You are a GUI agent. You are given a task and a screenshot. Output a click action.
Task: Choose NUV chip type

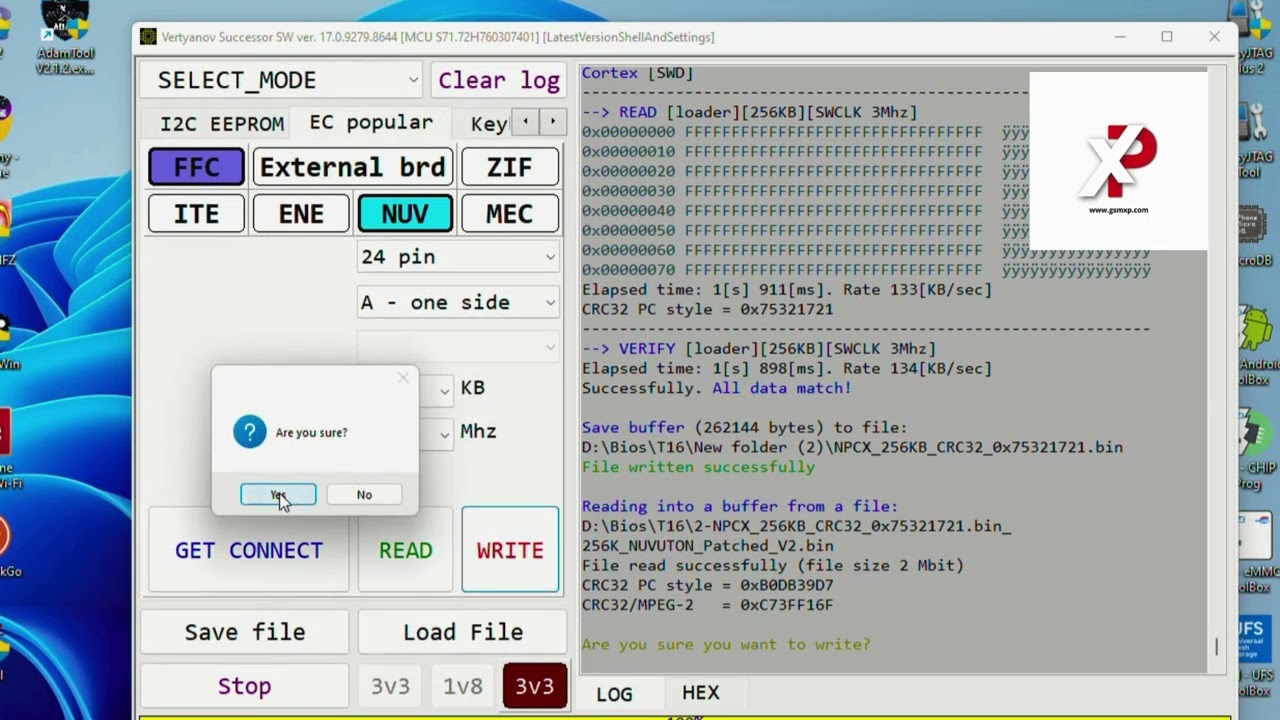[x=405, y=214]
